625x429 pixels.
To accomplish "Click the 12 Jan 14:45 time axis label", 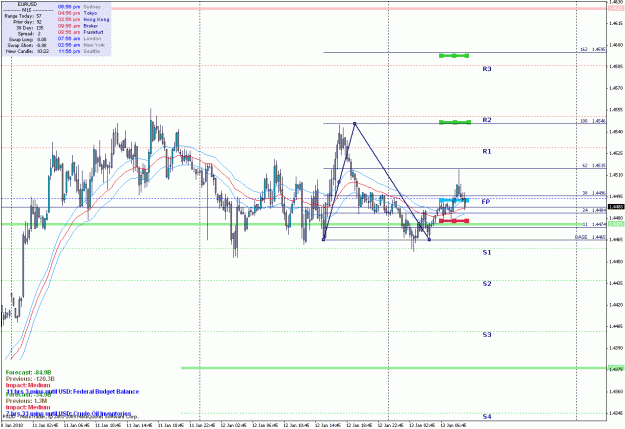I will [x=328, y=425].
